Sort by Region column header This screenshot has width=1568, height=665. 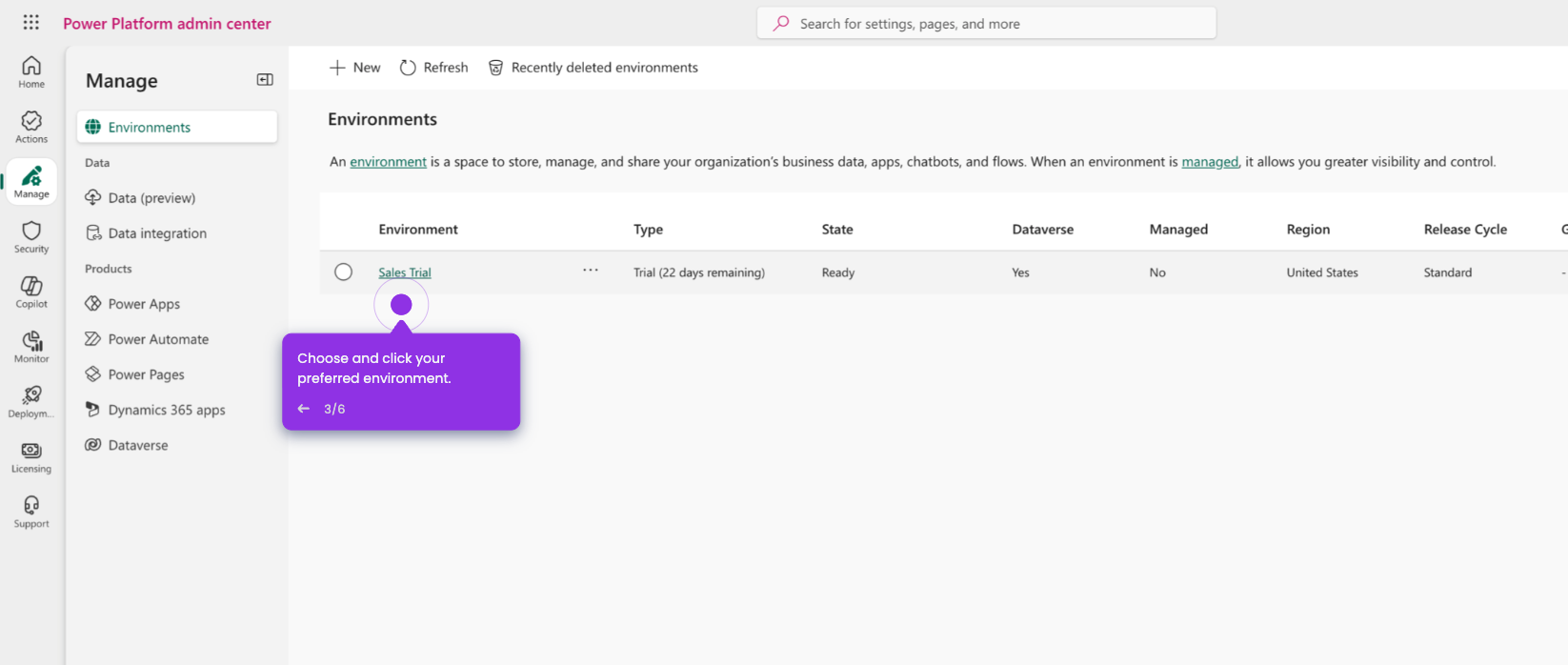pyautogui.click(x=1308, y=230)
